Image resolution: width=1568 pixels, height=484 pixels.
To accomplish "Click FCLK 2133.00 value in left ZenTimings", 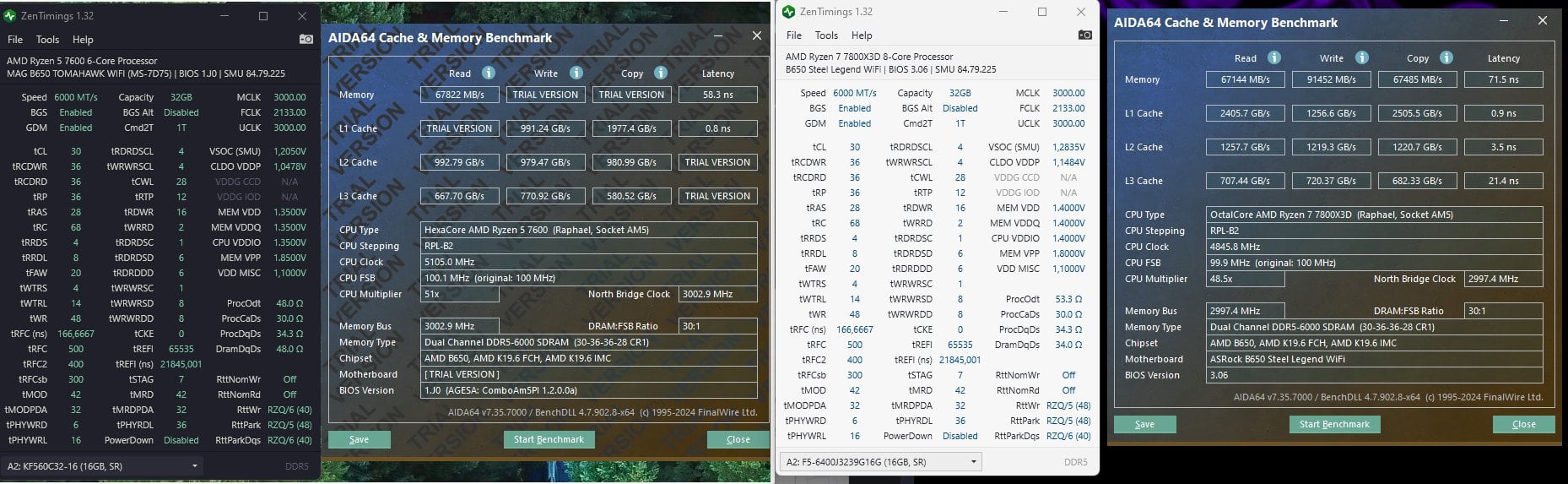I will (x=289, y=112).
